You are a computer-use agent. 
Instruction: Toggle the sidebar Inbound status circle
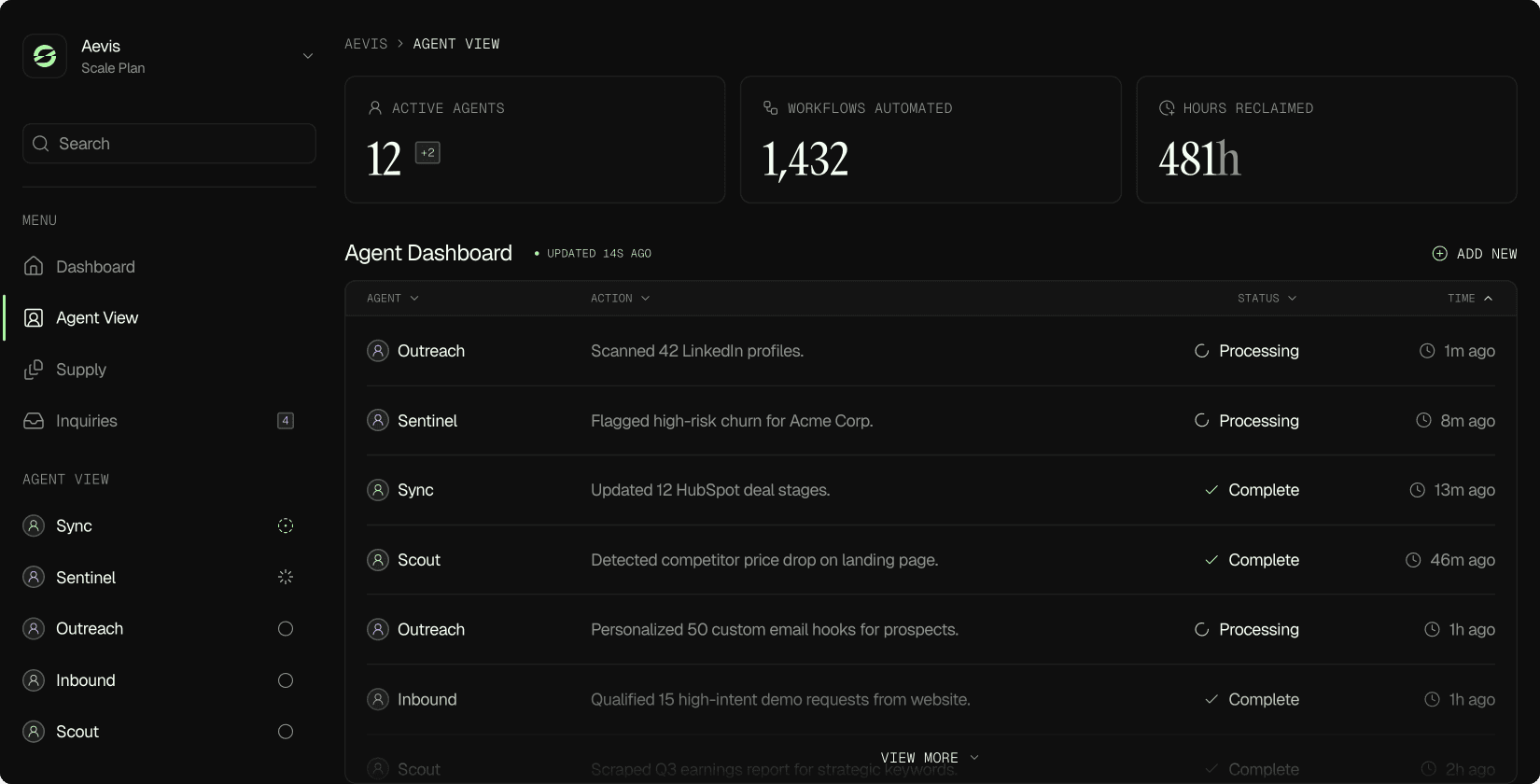286,680
